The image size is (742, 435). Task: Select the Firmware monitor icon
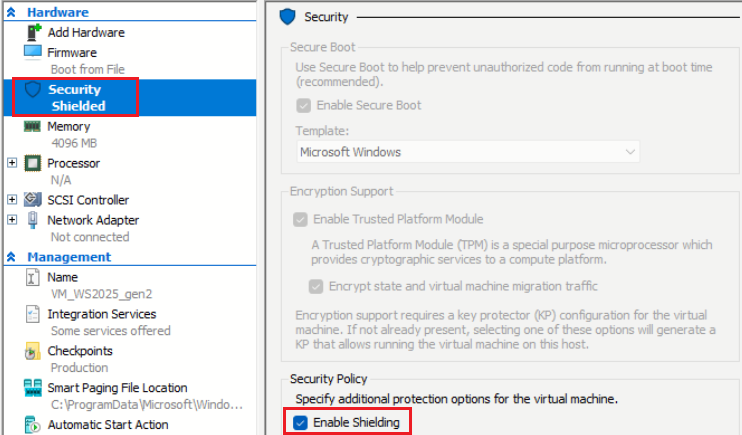[33, 52]
